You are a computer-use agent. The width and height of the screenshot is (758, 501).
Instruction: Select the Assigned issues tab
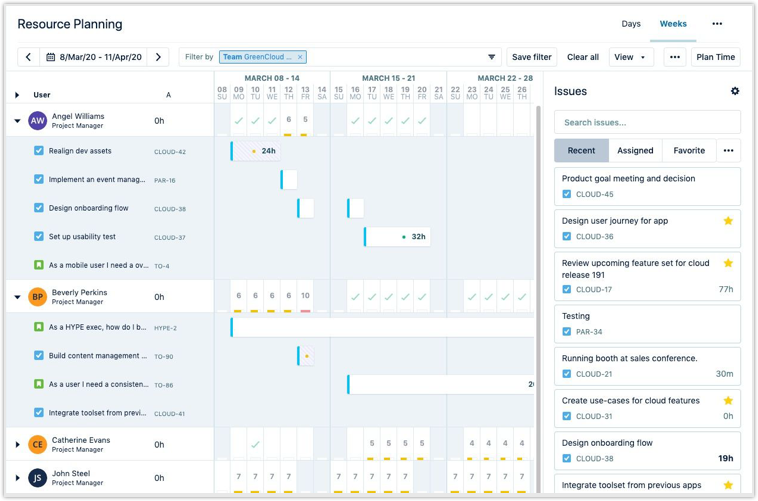(x=635, y=151)
